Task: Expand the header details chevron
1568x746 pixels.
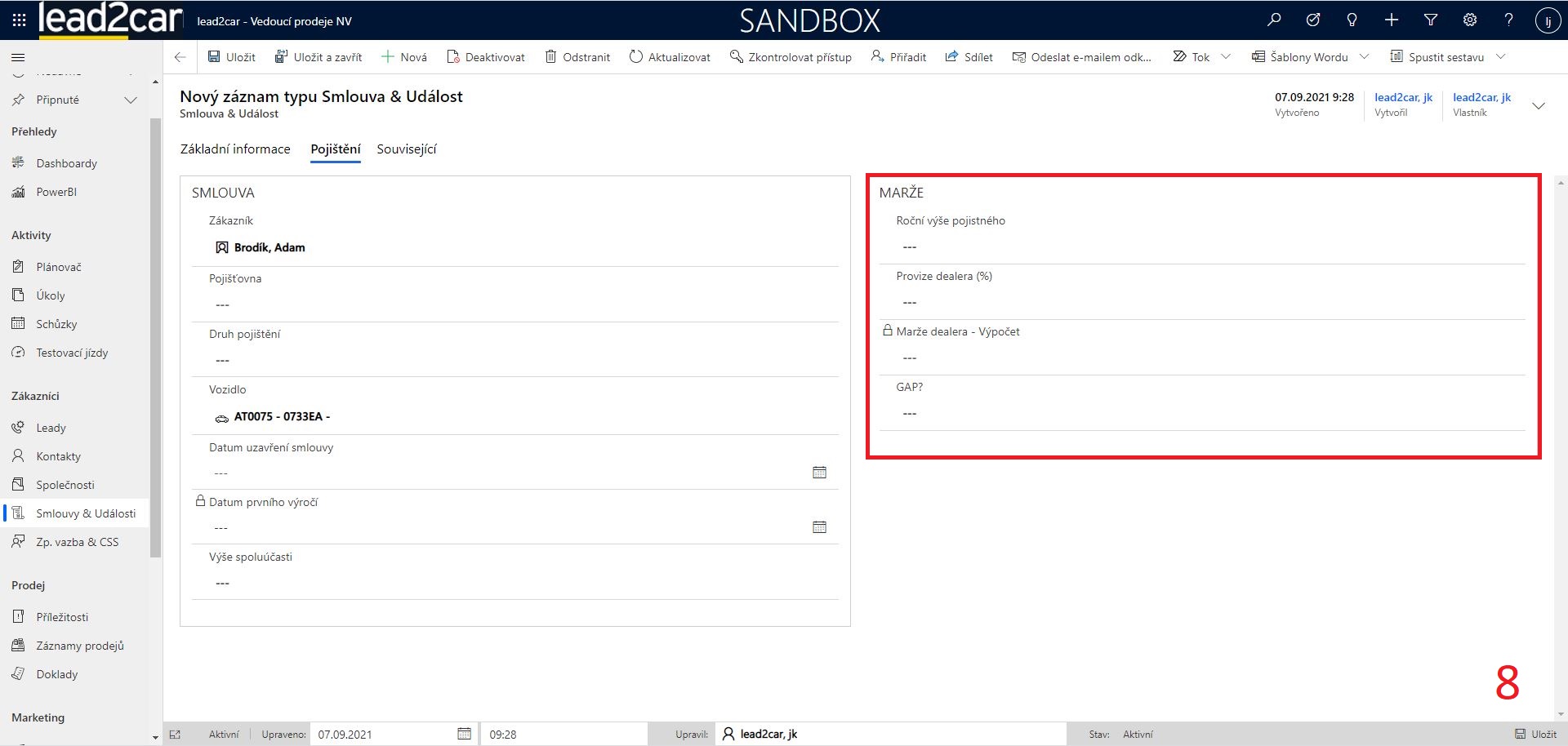Action: [x=1539, y=106]
